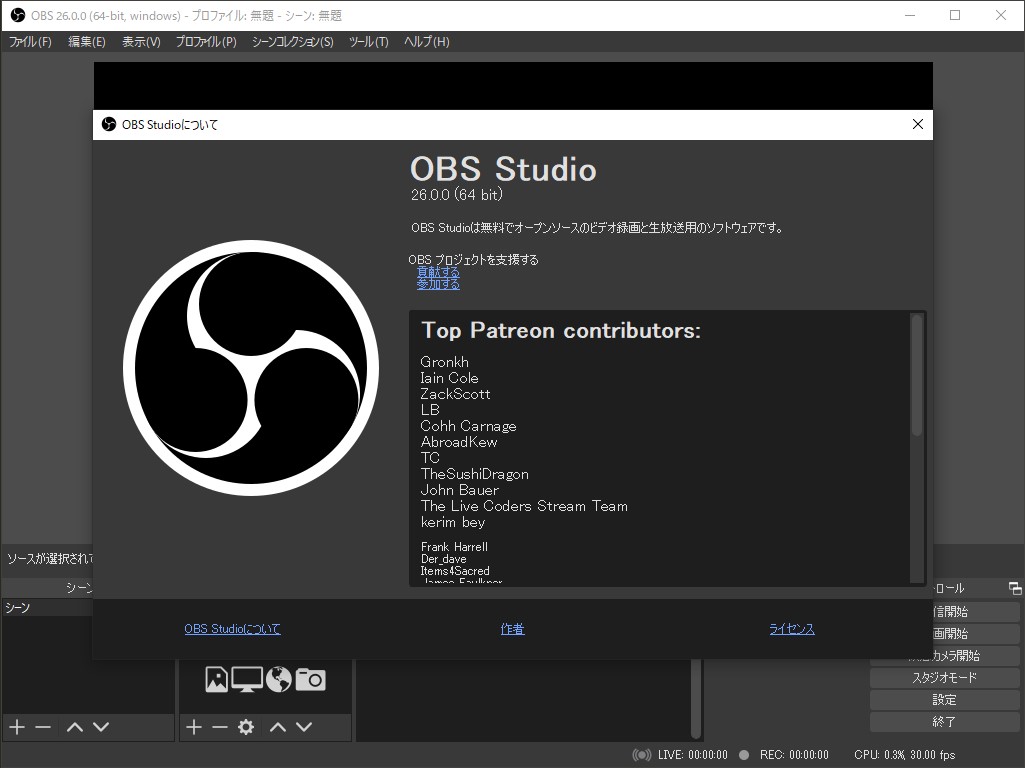This screenshot has width=1025, height=768.
Task: Quit OBS via the 終了 button
Action: pos(943,721)
